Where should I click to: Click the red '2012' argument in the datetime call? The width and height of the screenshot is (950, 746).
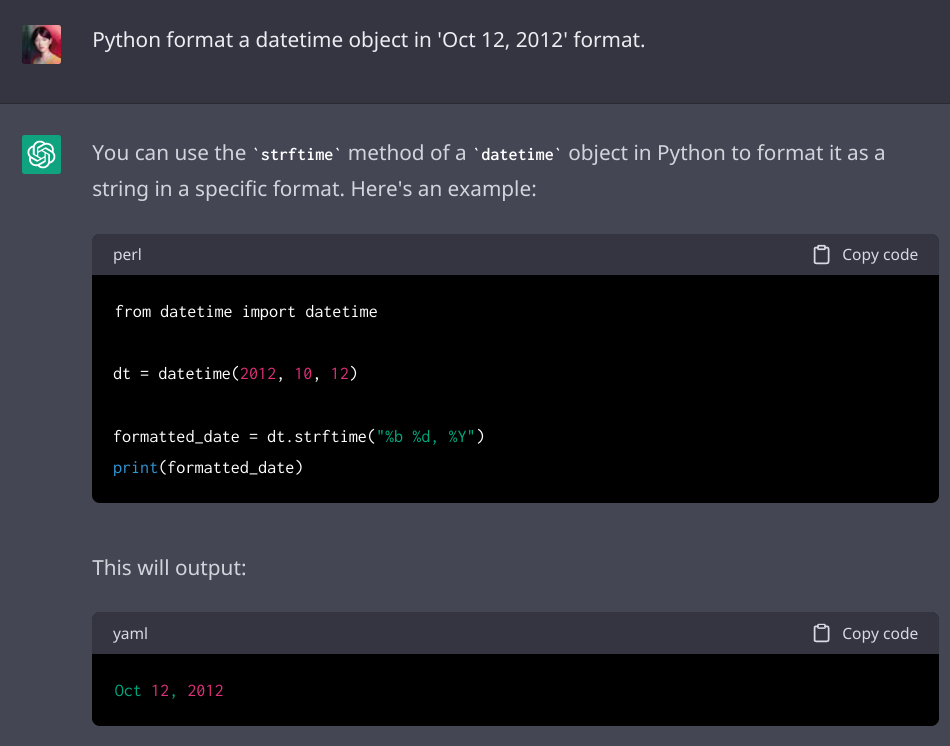click(257, 374)
